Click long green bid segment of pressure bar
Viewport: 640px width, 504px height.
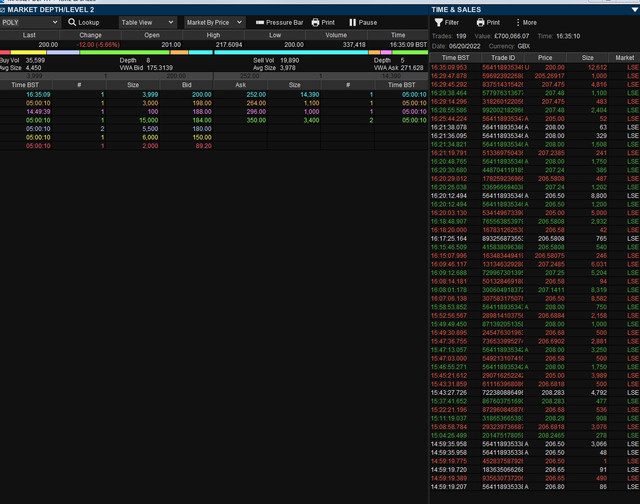pos(124,52)
